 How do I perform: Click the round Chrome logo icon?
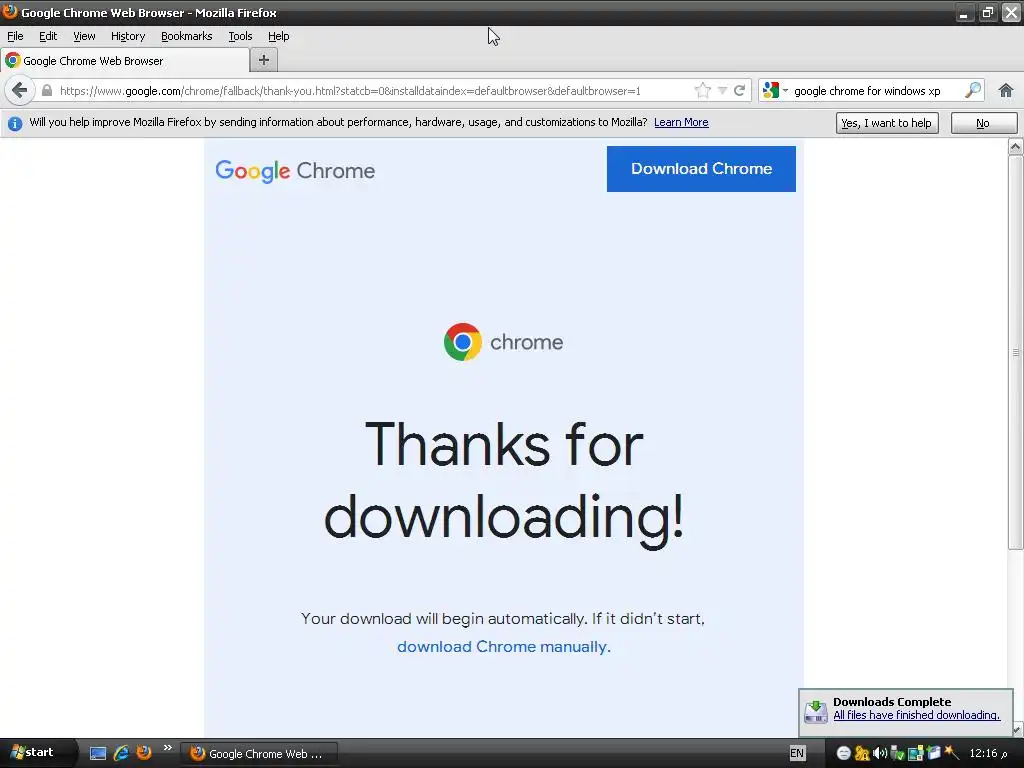(x=462, y=342)
